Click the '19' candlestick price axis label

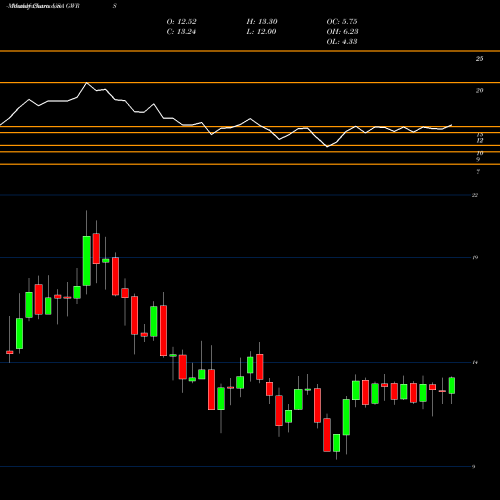coord(475,257)
